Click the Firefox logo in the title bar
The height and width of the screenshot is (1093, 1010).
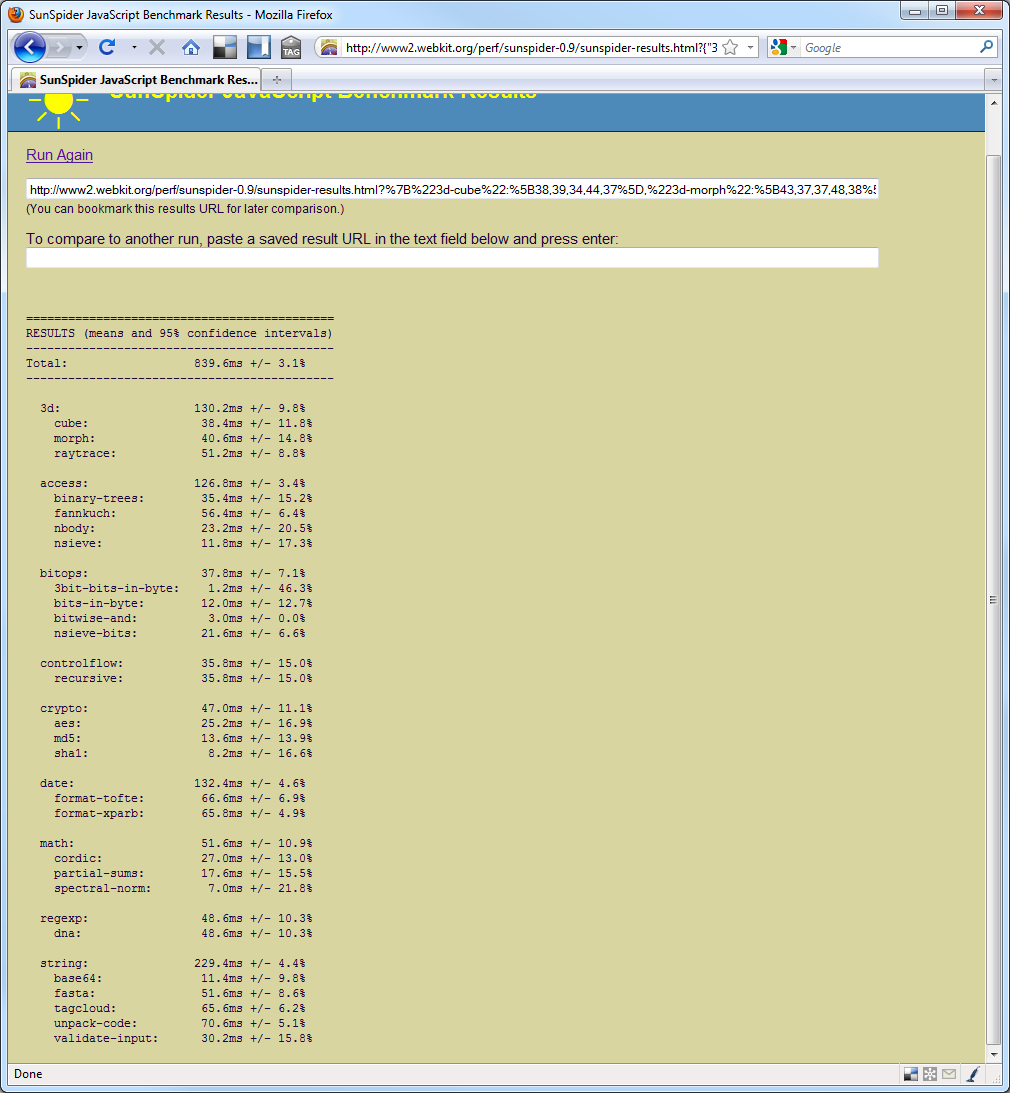[x=15, y=14]
